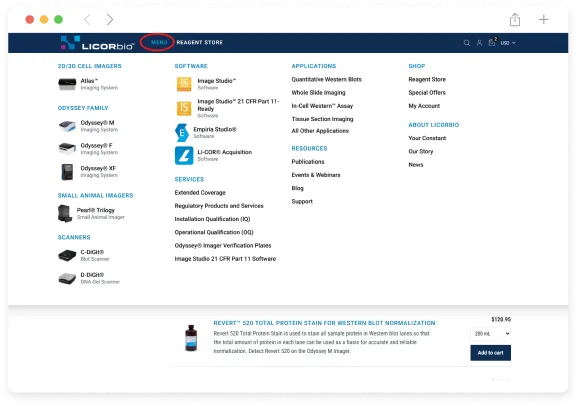Screen dimensions: 579x406
Task: Open Installation Qualification (IQ) link
Action: tap(212, 219)
